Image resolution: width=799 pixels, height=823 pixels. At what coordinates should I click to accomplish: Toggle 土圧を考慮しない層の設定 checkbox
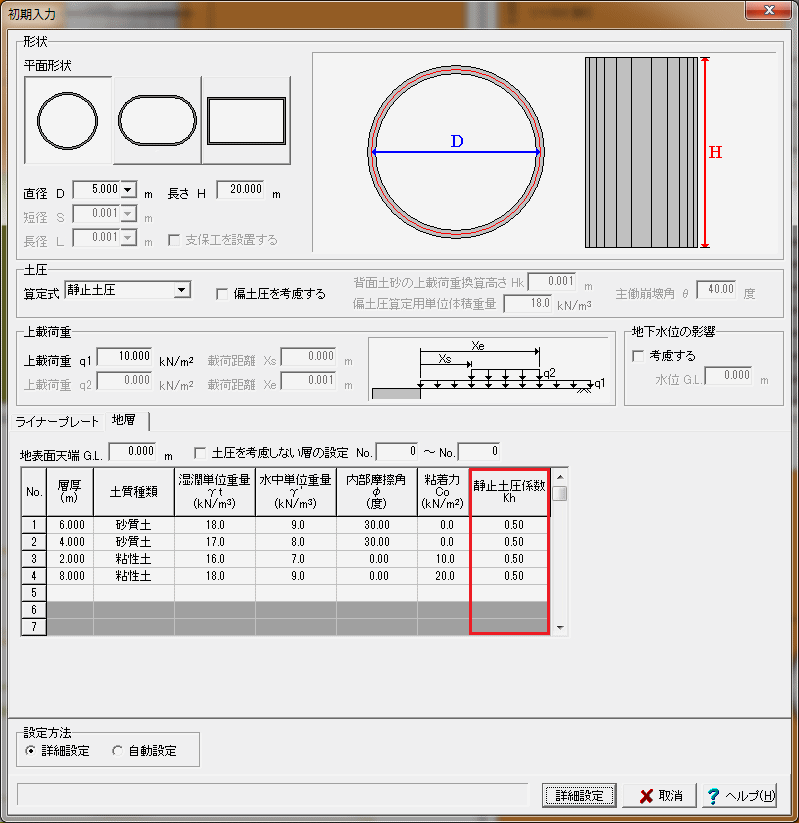coord(200,452)
